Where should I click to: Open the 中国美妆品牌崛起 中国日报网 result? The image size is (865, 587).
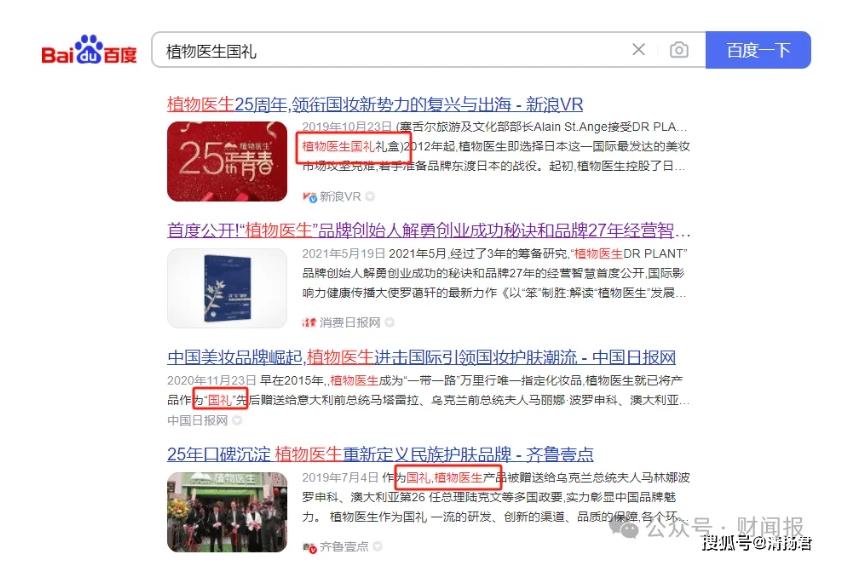[x=421, y=357]
